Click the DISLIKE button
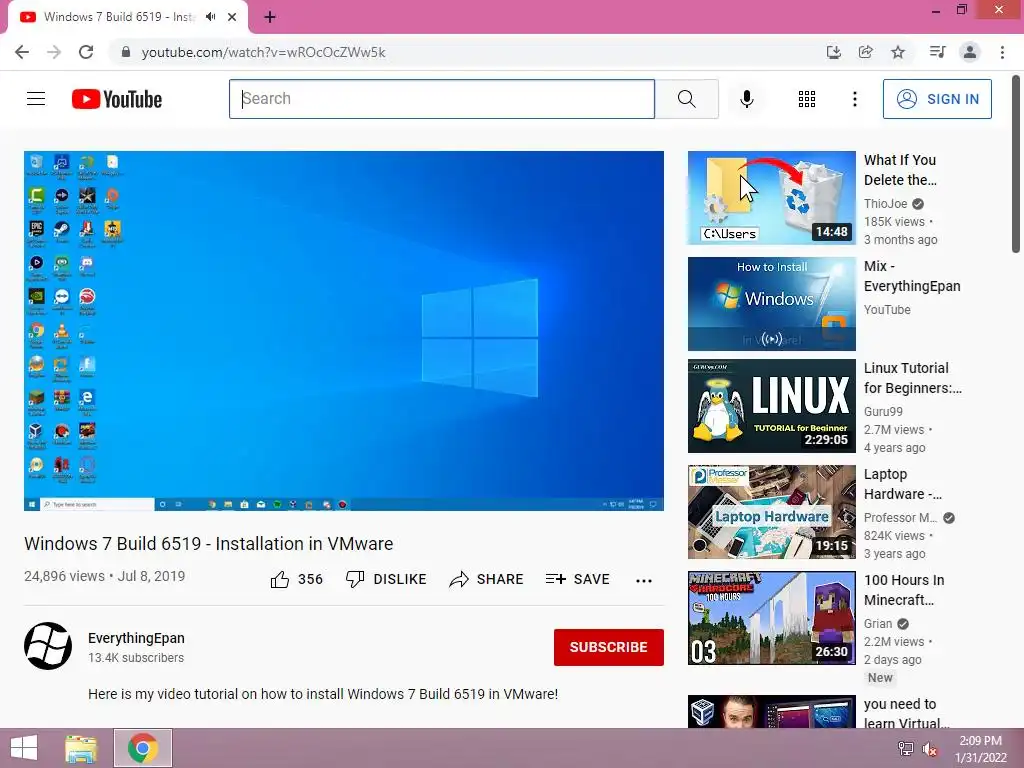This screenshot has width=1024, height=768. tap(386, 579)
